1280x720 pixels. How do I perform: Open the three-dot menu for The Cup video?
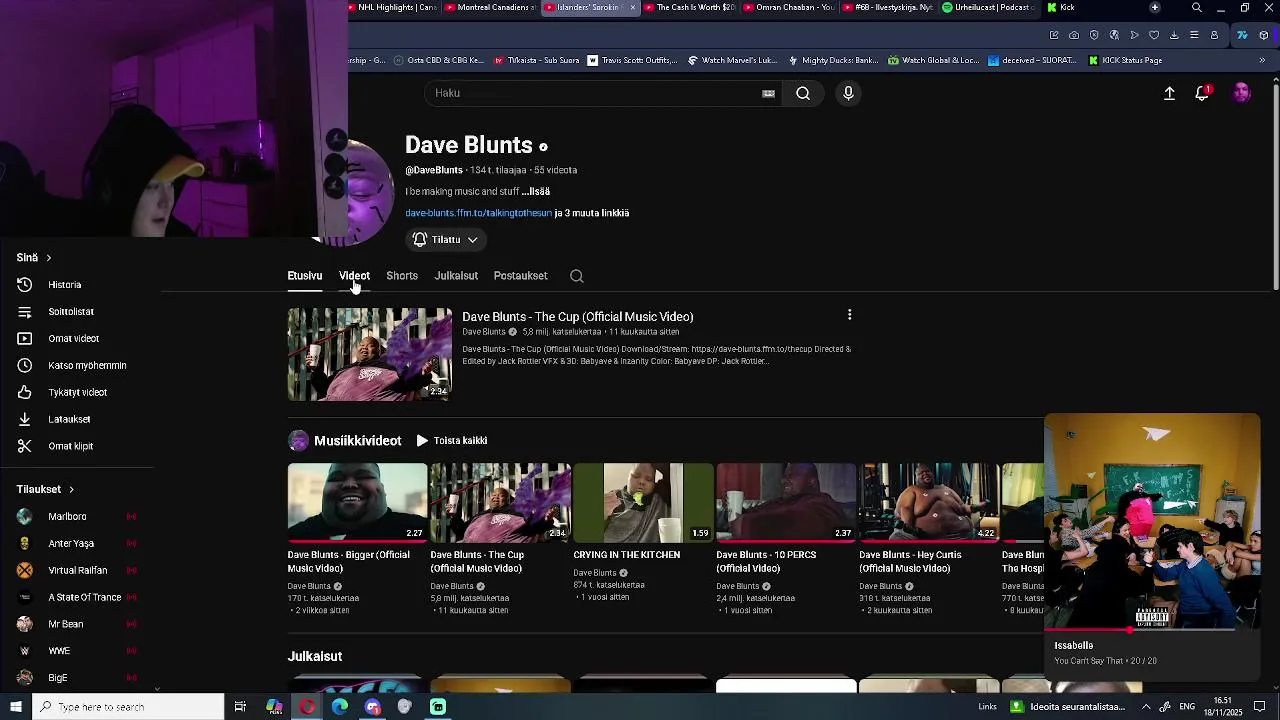pos(849,315)
